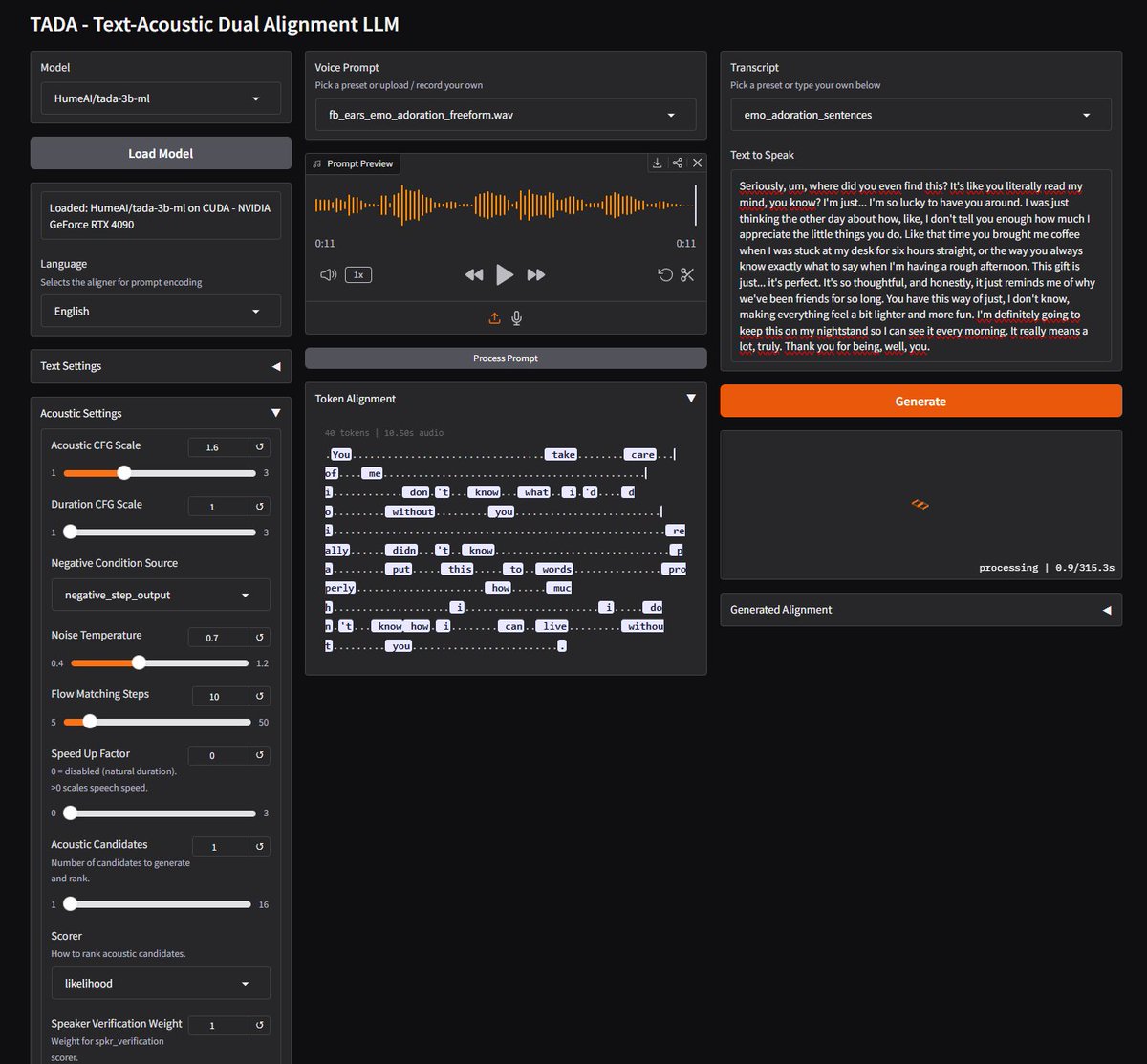Undo audio edits with the reset icon

(665, 275)
